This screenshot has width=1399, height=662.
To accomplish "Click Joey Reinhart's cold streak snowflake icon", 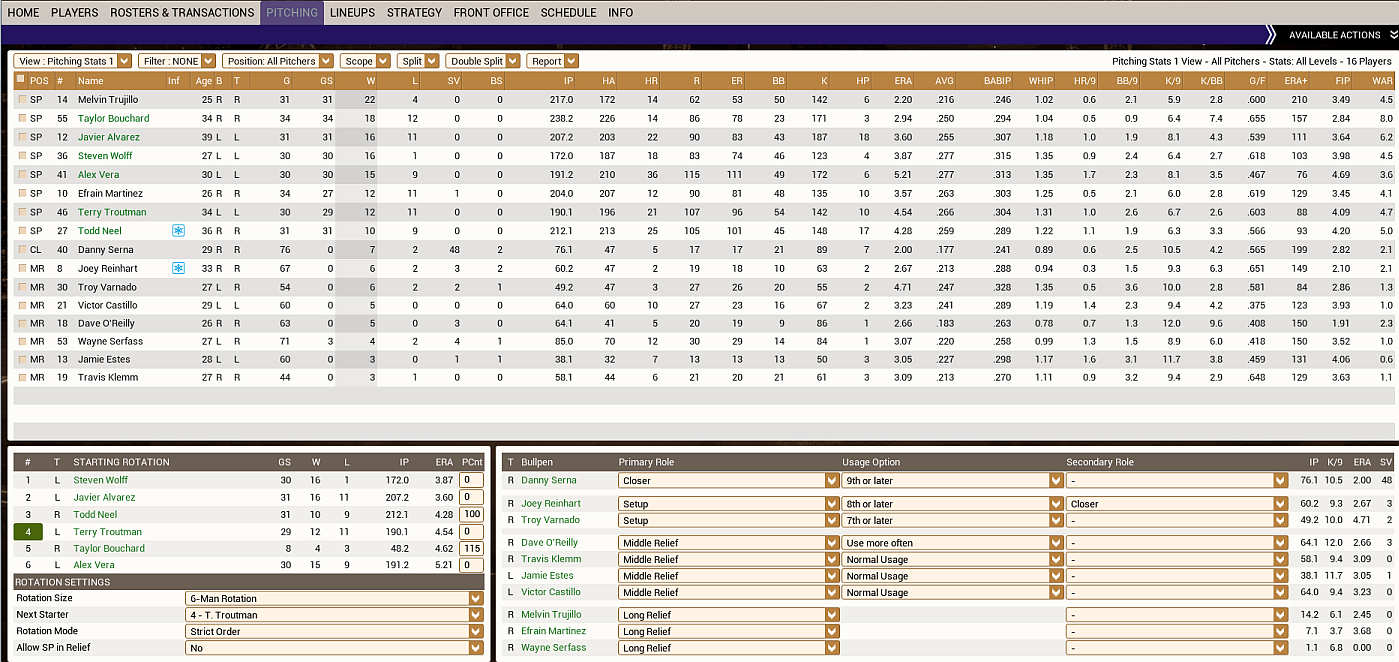I will pos(178,268).
